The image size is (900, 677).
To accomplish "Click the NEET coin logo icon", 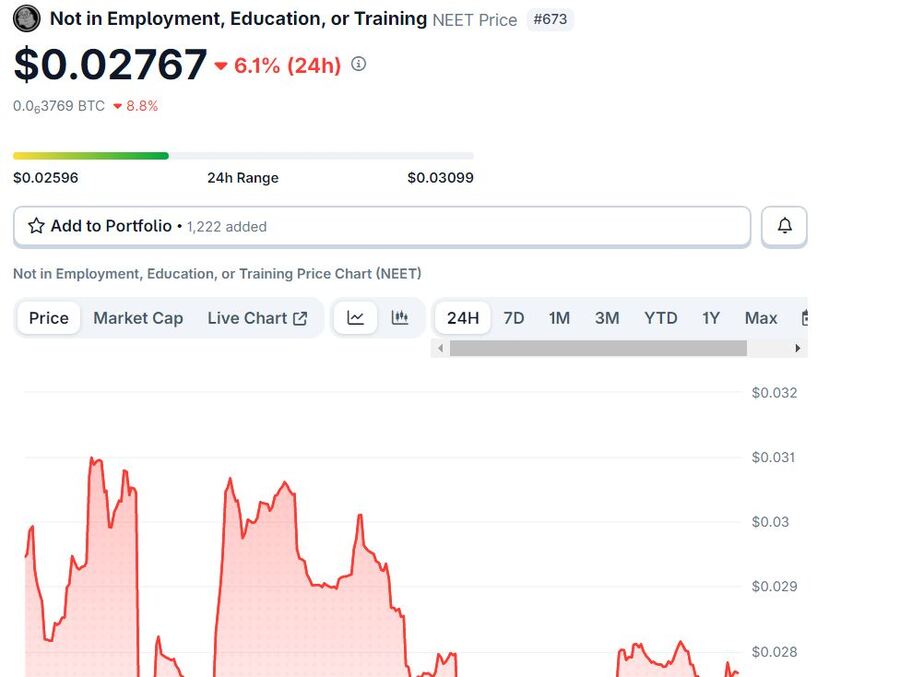I will pyautogui.click(x=26, y=18).
